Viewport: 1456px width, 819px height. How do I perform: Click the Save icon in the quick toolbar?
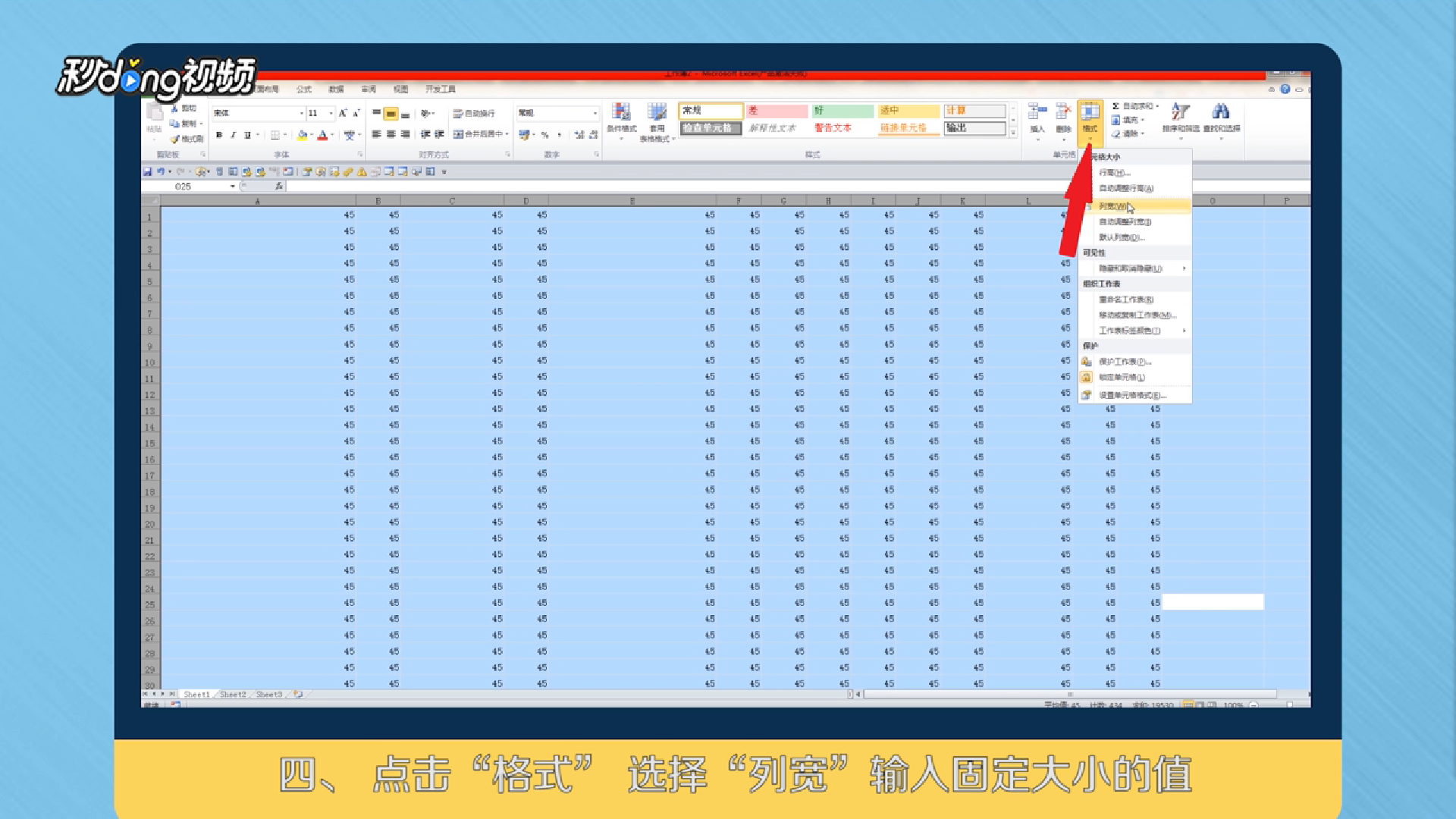[147, 172]
